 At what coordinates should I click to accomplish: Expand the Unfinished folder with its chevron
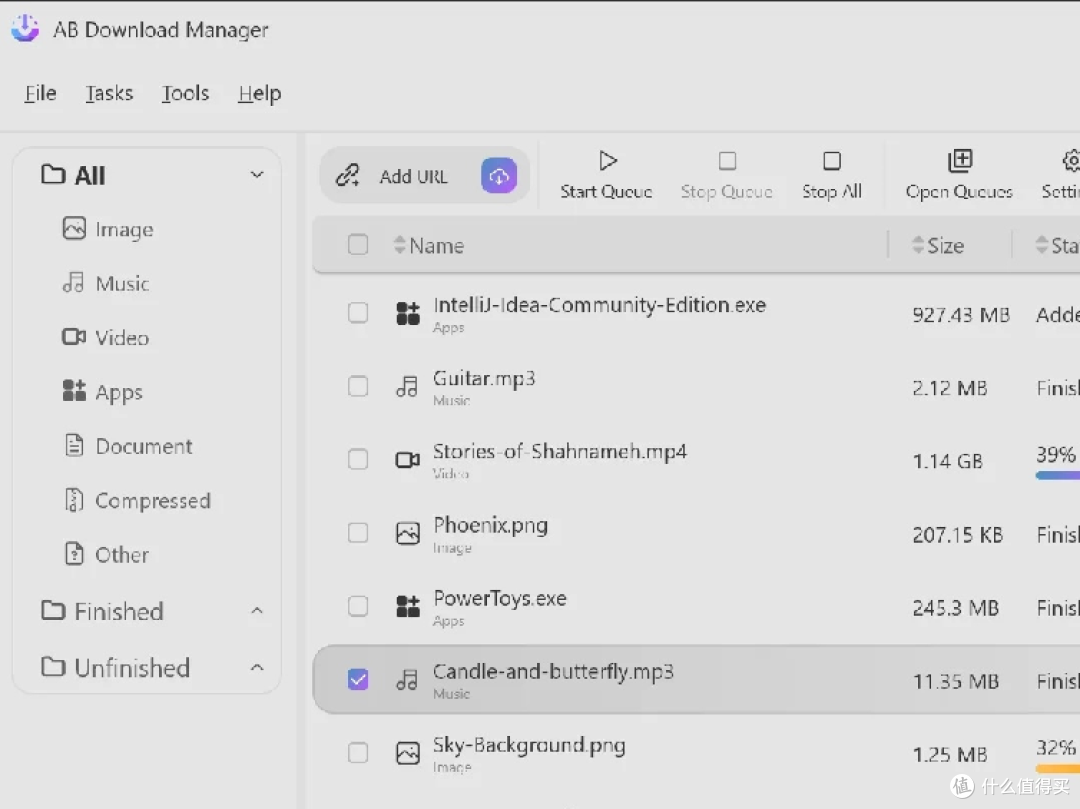[x=257, y=667]
